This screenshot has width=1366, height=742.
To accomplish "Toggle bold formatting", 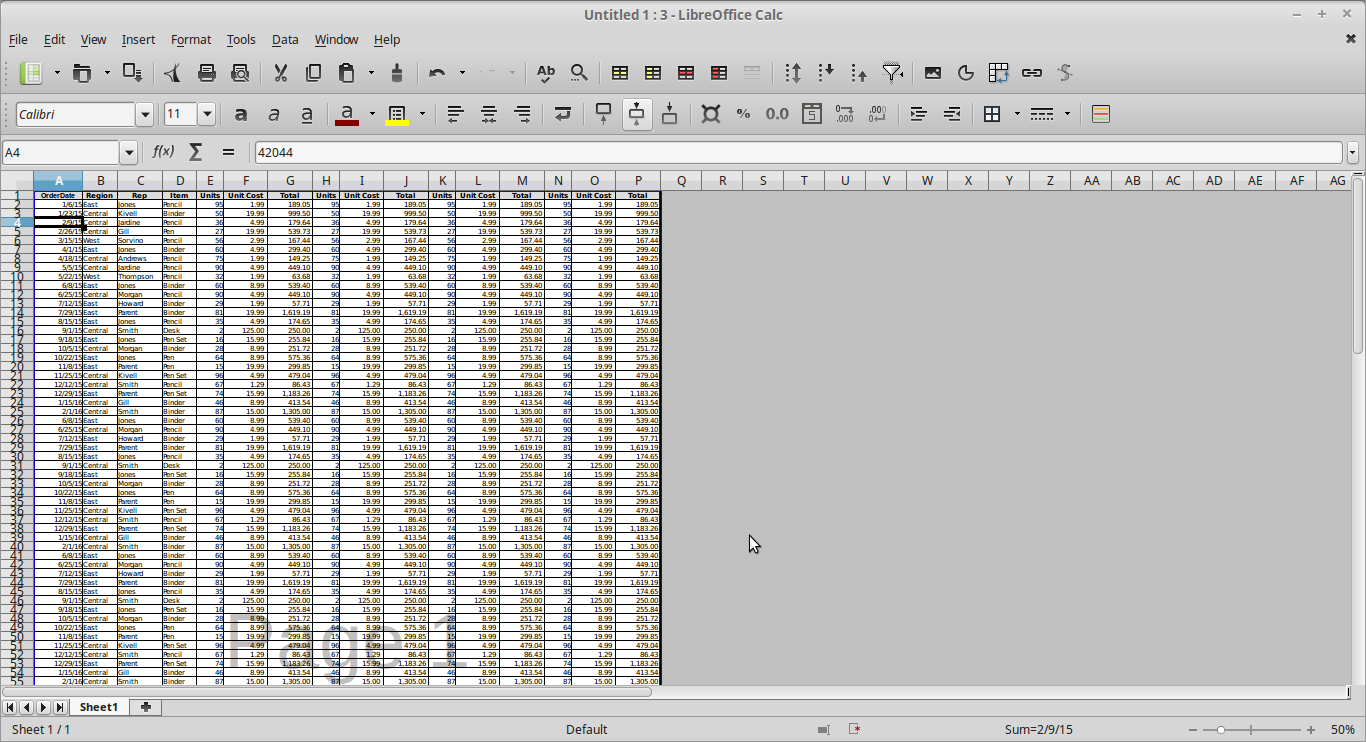I will pyautogui.click(x=241, y=113).
